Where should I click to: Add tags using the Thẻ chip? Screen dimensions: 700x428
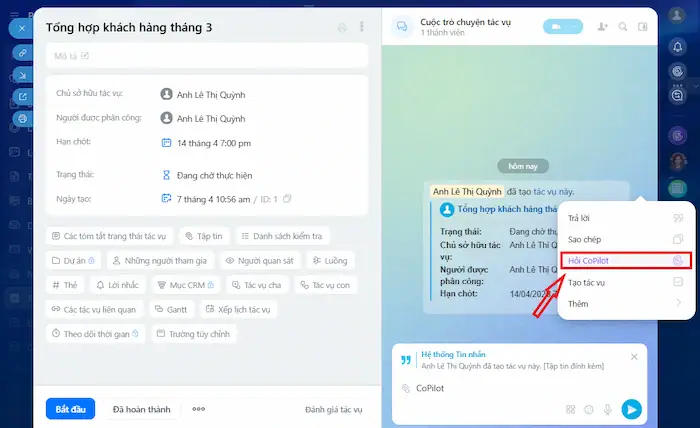click(x=65, y=285)
